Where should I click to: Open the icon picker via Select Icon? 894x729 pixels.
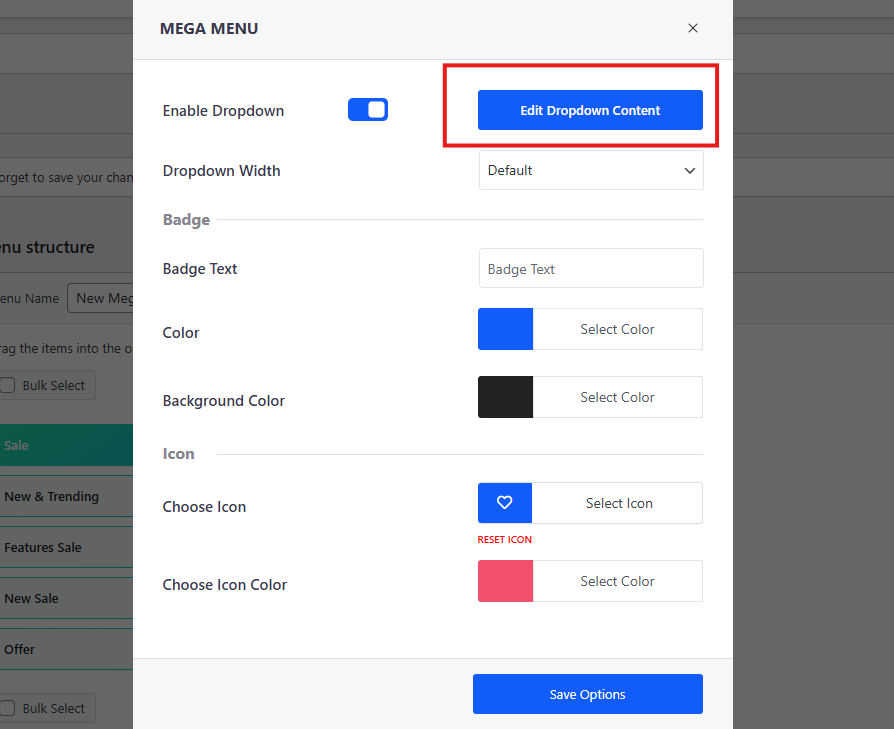[618, 503]
